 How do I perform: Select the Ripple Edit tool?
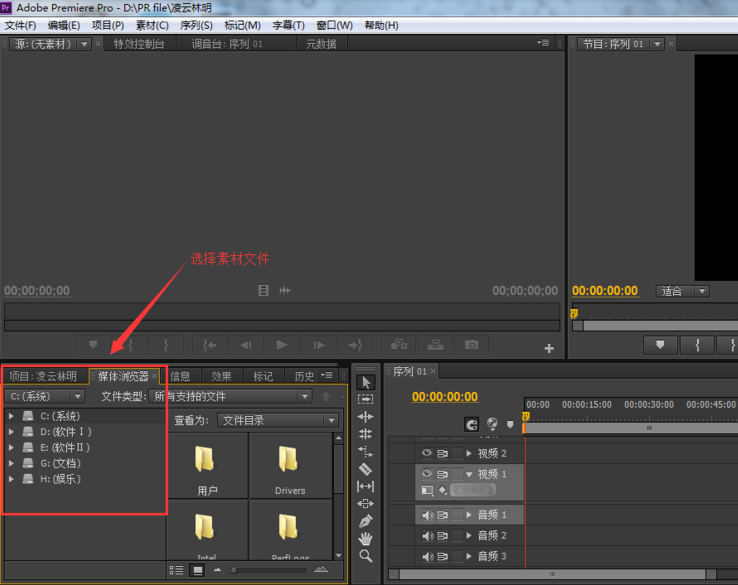(366, 417)
